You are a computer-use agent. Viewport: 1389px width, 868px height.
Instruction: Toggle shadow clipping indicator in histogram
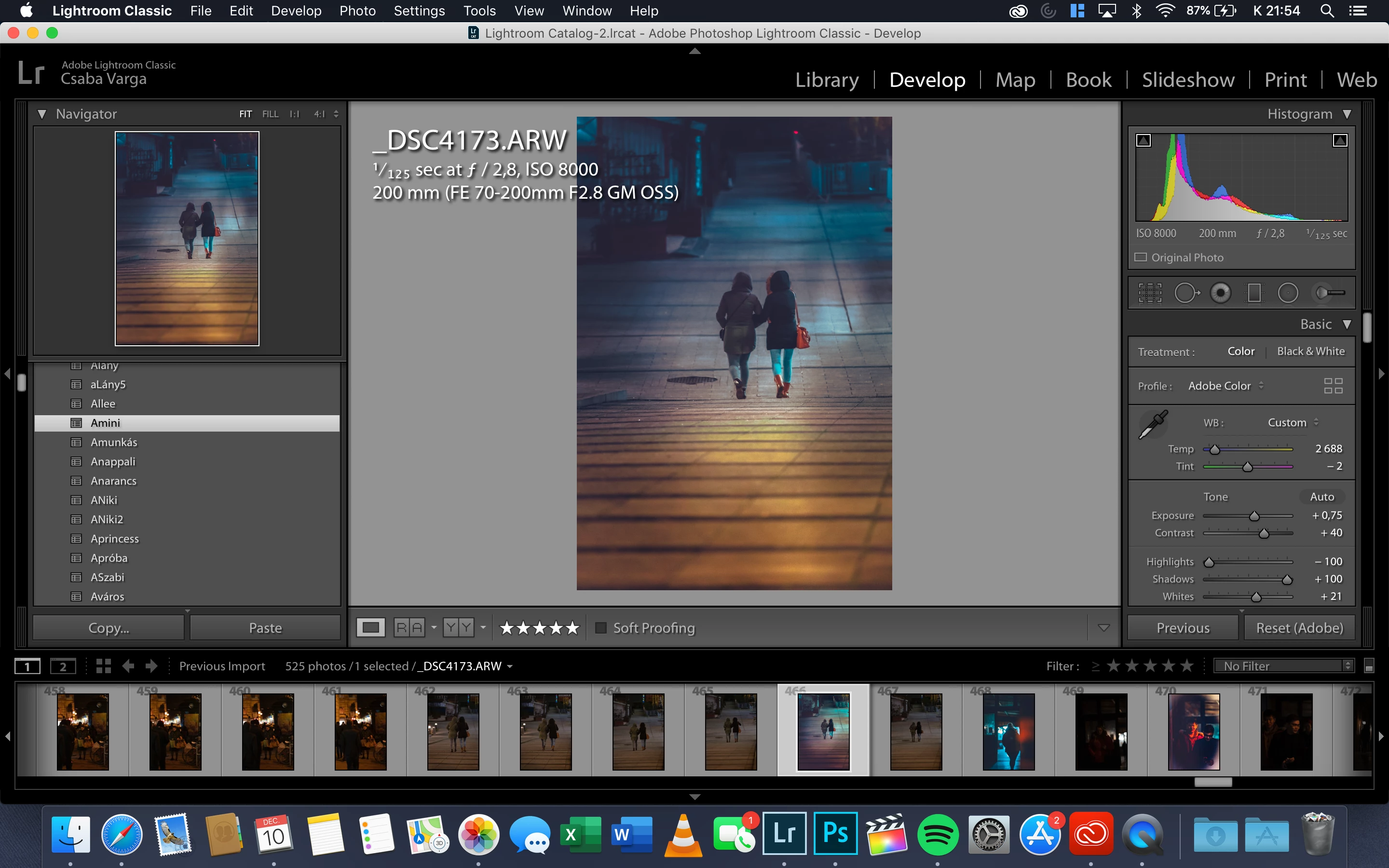pyautogui.click(x=1144, y=141)
